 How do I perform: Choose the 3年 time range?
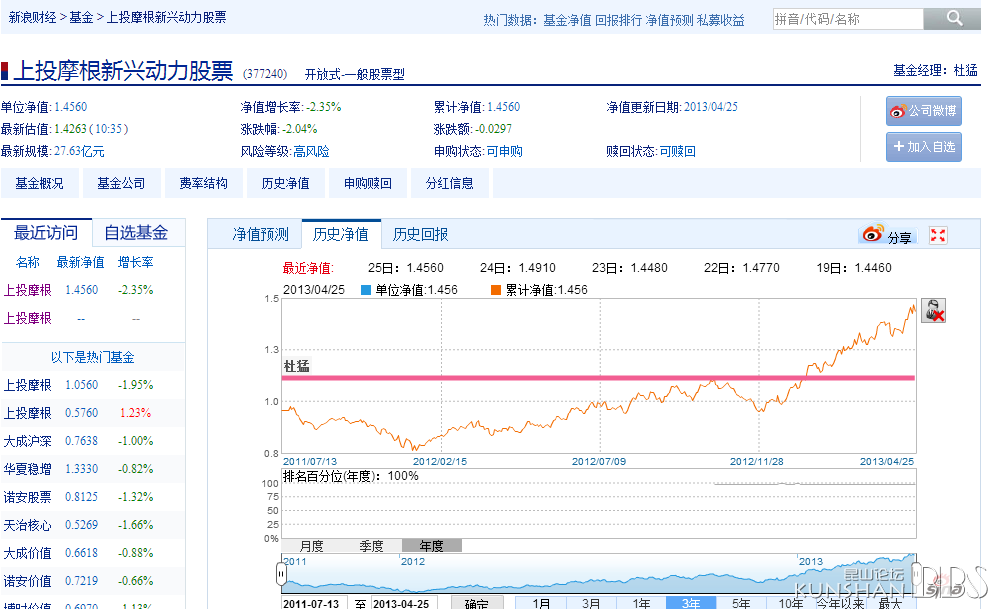[x=691, y=603]
